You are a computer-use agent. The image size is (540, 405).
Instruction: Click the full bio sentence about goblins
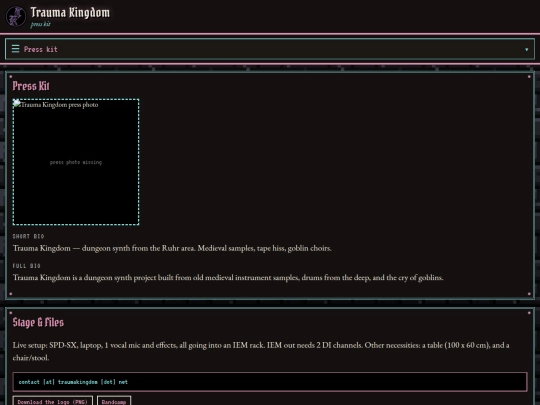[228, 278]
